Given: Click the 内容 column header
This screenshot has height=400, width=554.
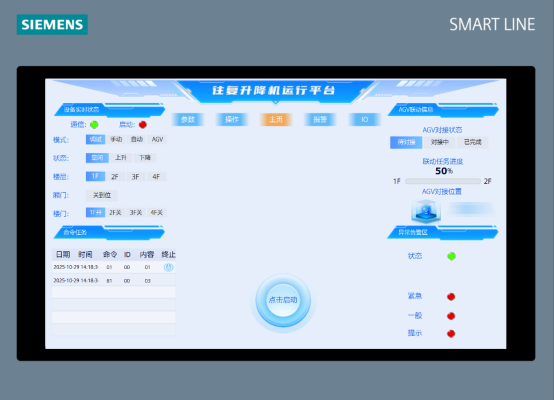Looking at the screenshot, I should click(147, 254).
